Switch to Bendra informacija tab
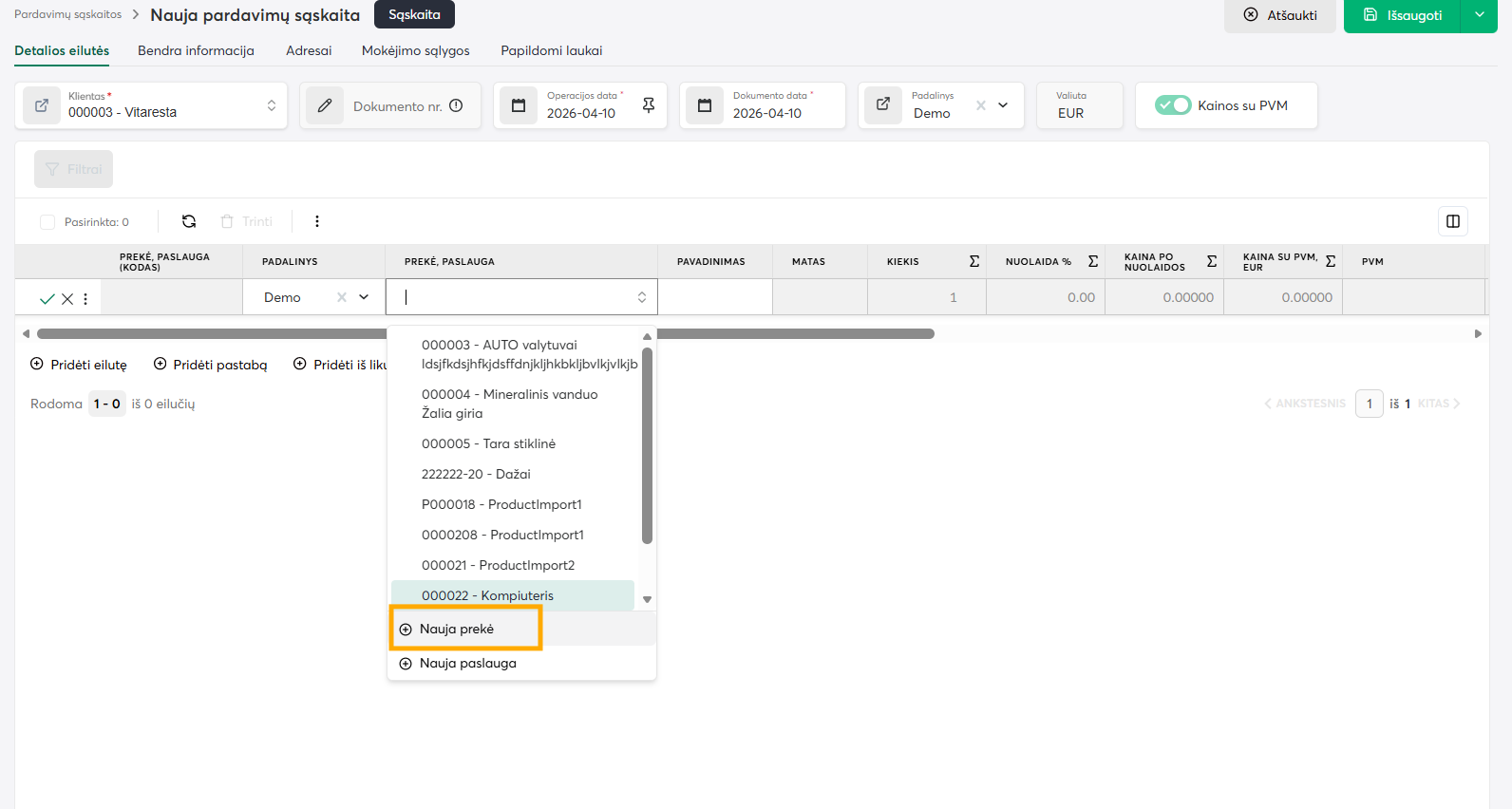Image resolution: width=1512 pixels, height=809 pixels. pos(196,50)
